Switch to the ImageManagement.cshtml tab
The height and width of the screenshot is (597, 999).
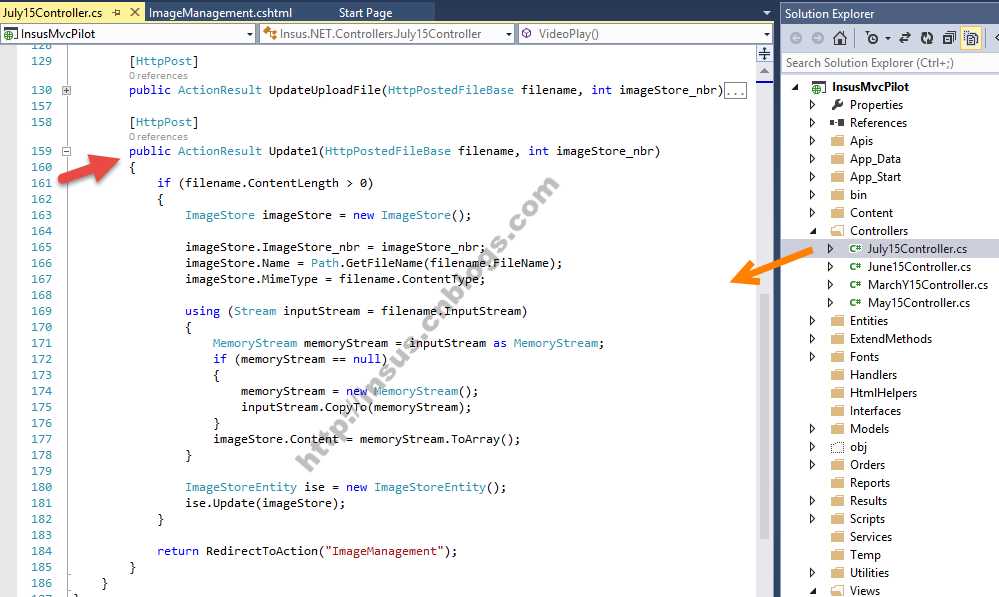[x=220, y=13]
